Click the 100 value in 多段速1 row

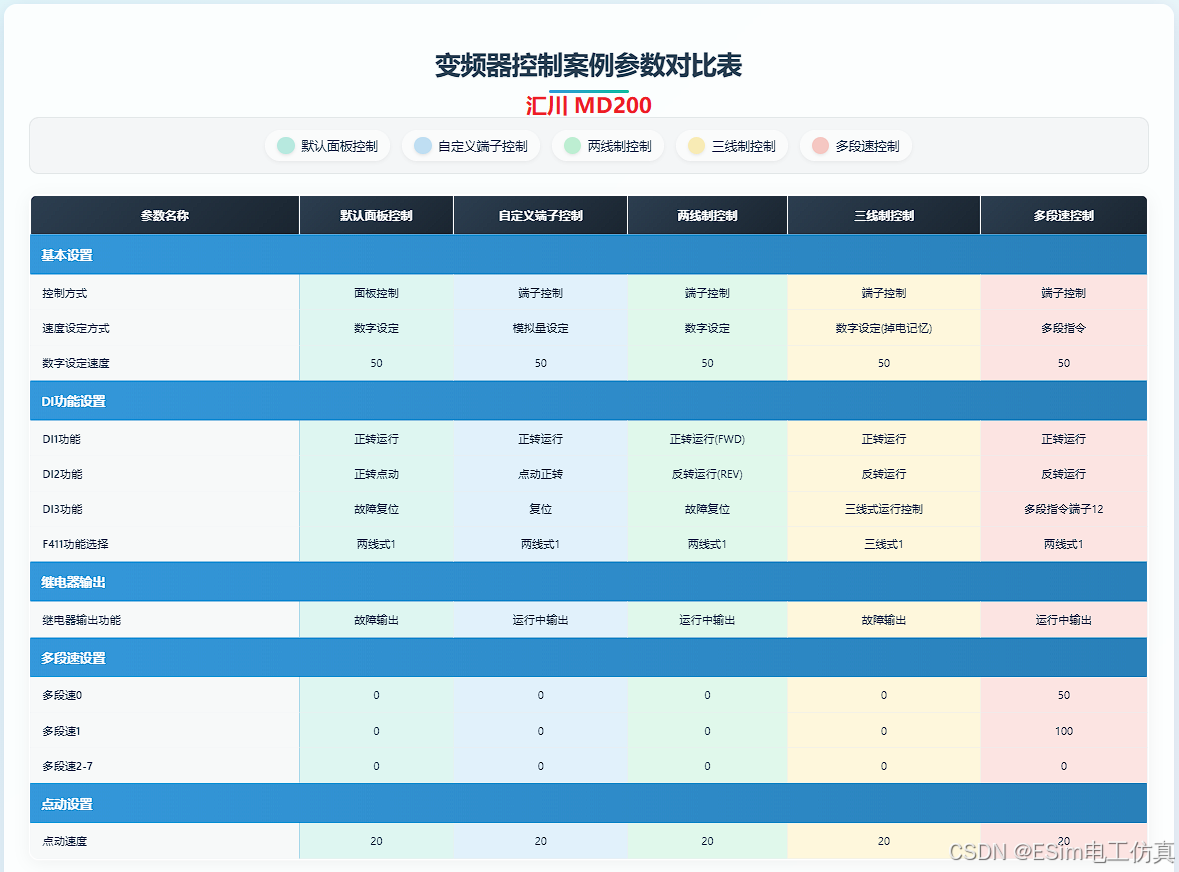[1063, 731]
